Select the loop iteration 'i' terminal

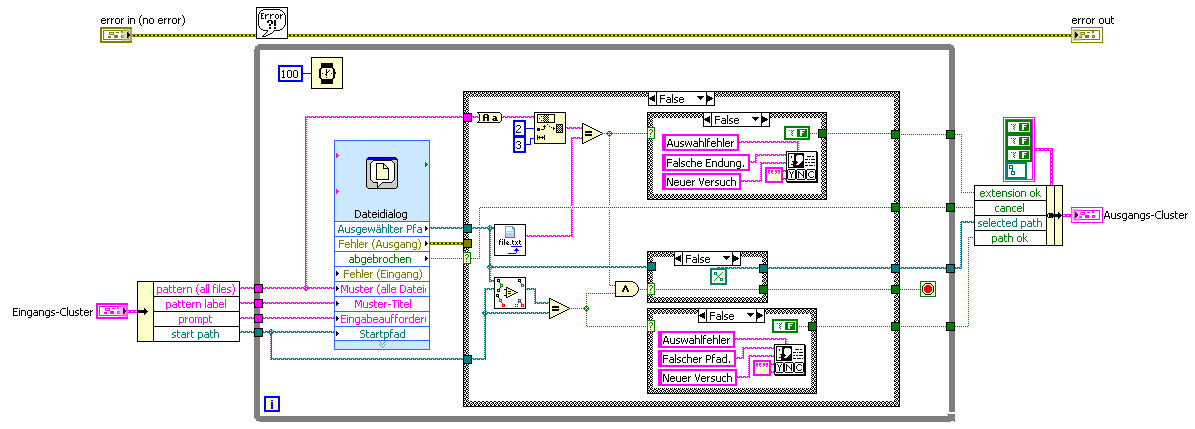click(271, 404)
